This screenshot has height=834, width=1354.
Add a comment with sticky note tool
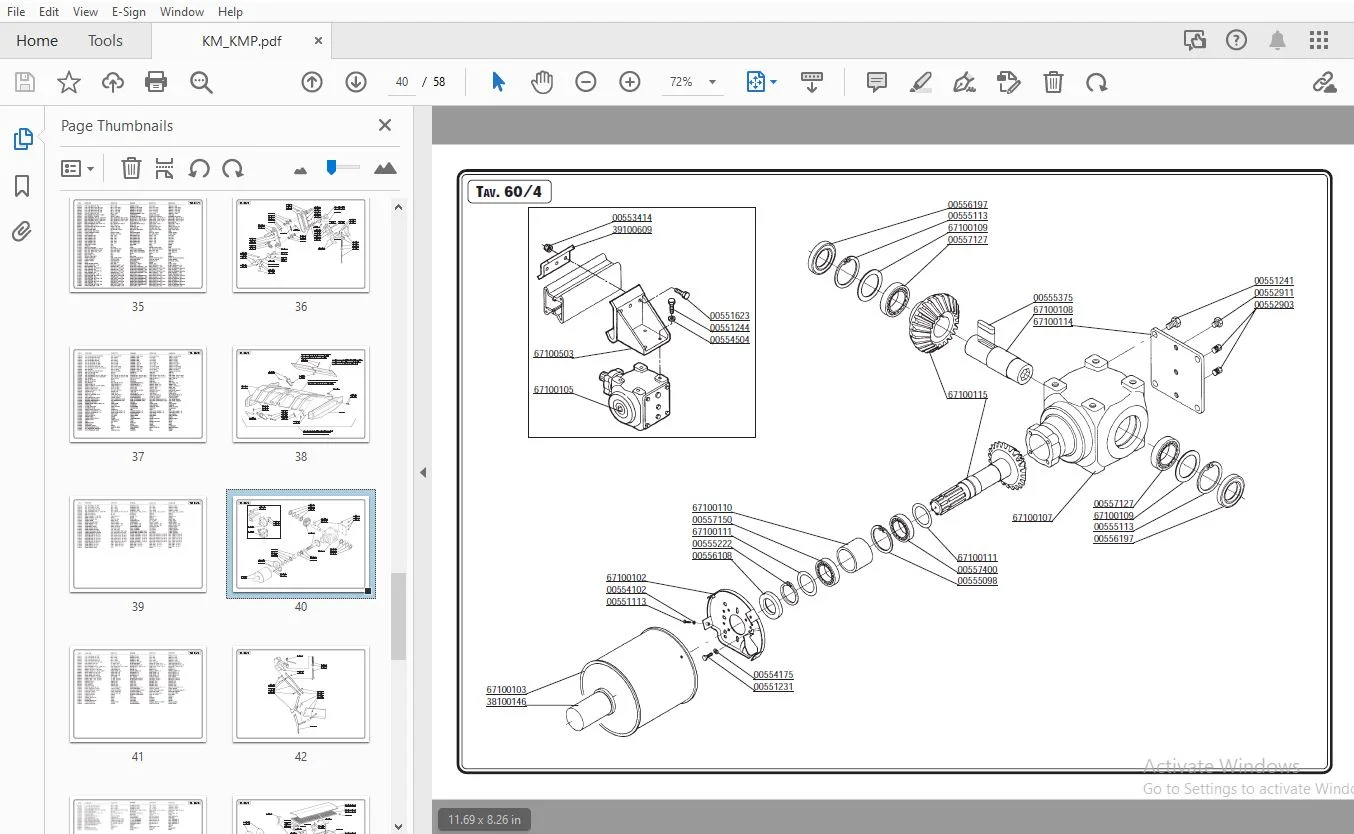tap(877, 82)
